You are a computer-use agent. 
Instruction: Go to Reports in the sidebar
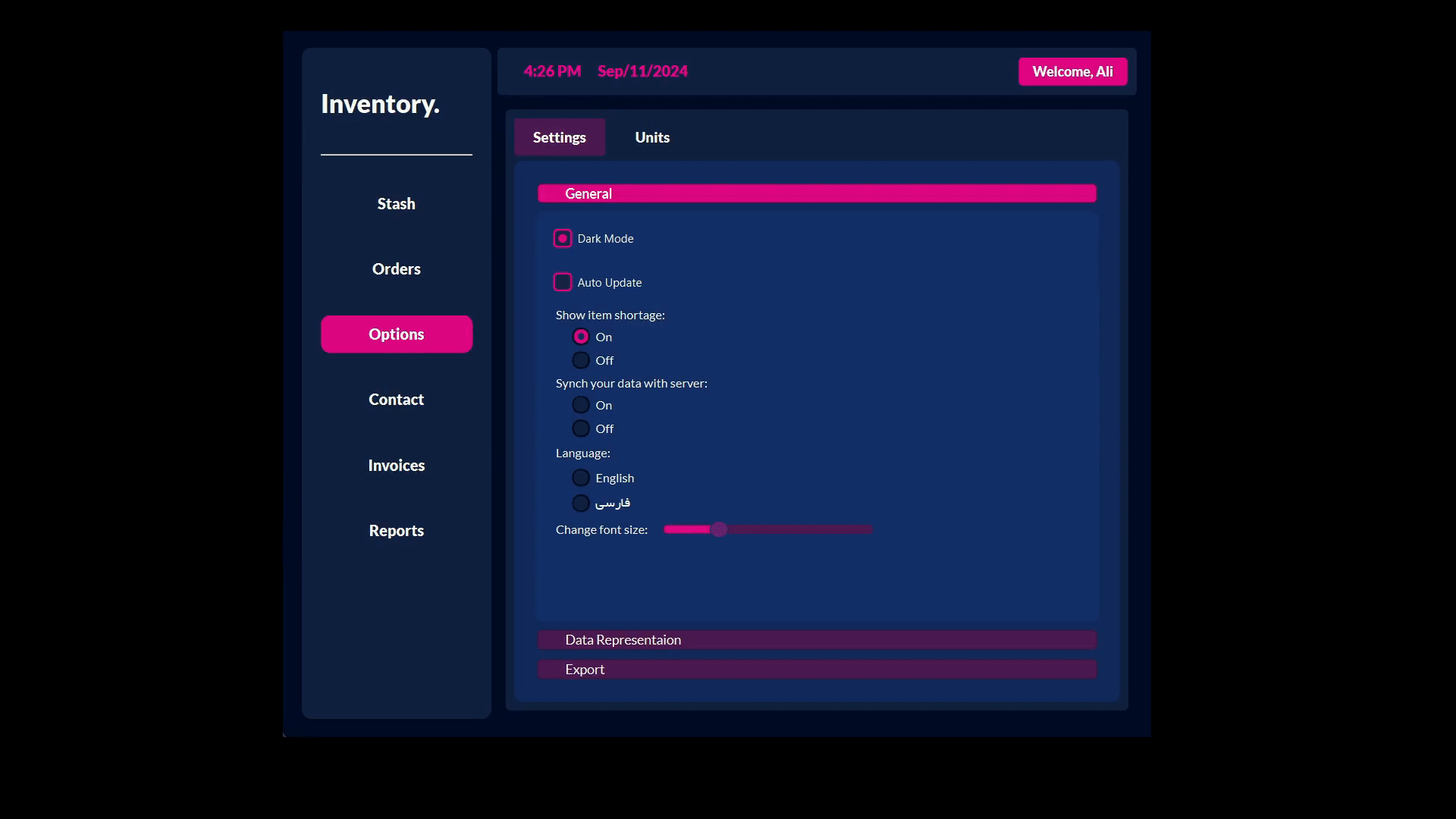point(397,531)
